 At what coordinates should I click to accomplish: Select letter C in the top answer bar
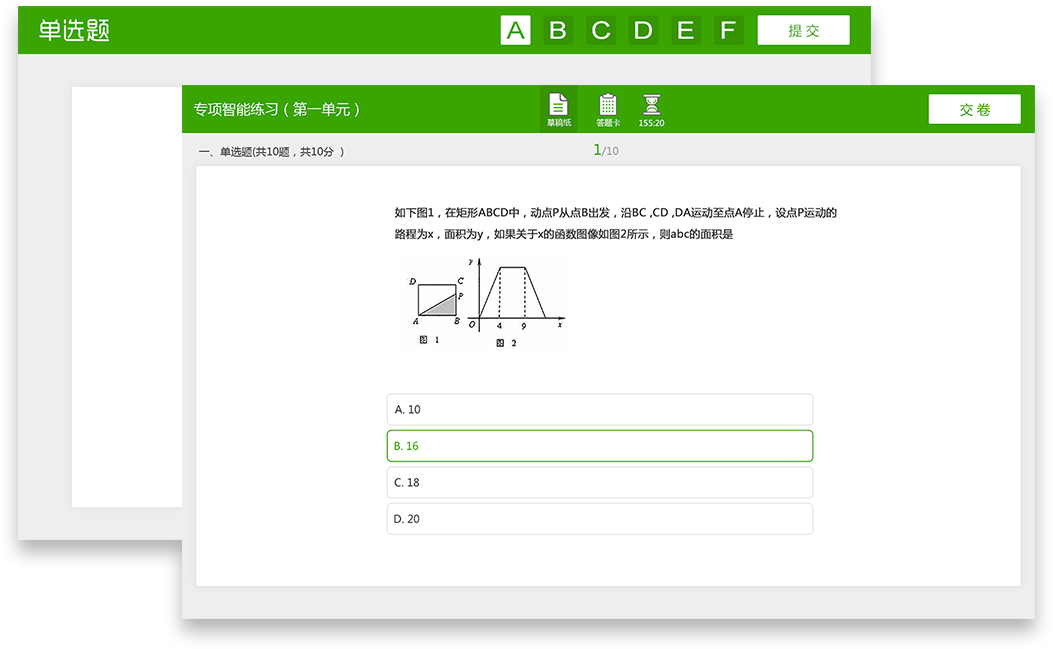pos(601,30)
